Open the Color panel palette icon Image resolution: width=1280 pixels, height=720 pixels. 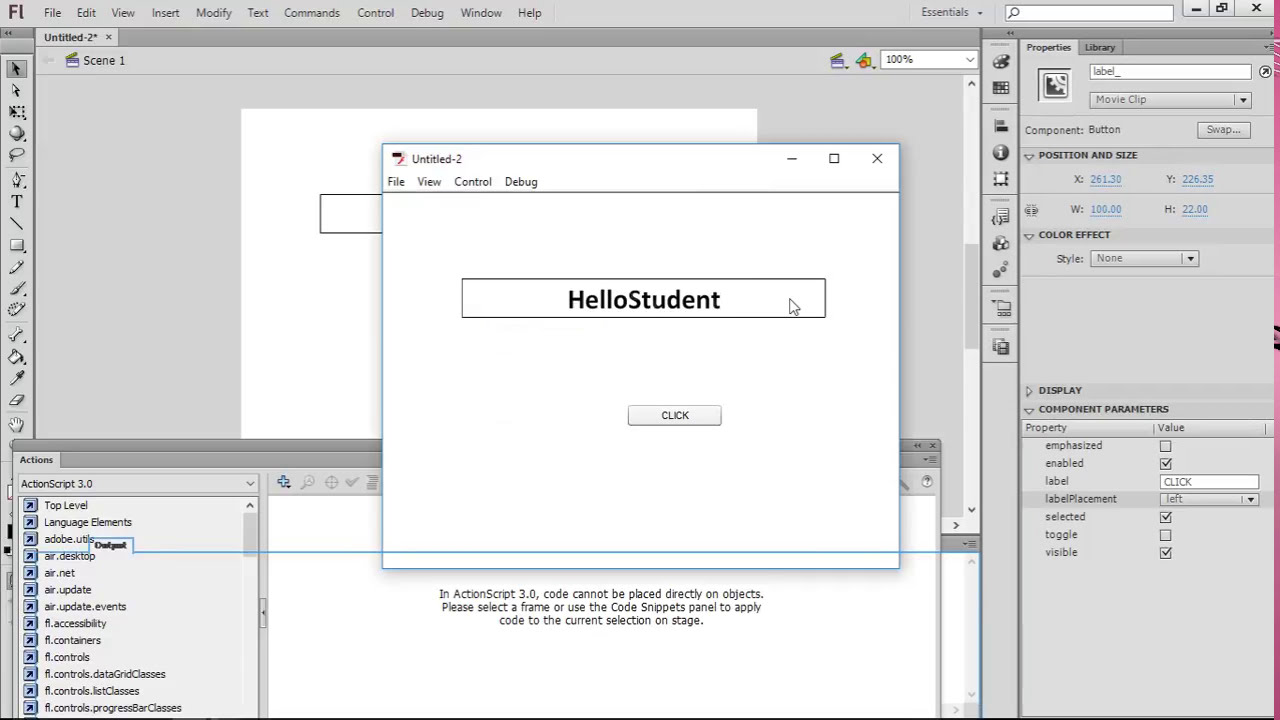coord(1001,62)
